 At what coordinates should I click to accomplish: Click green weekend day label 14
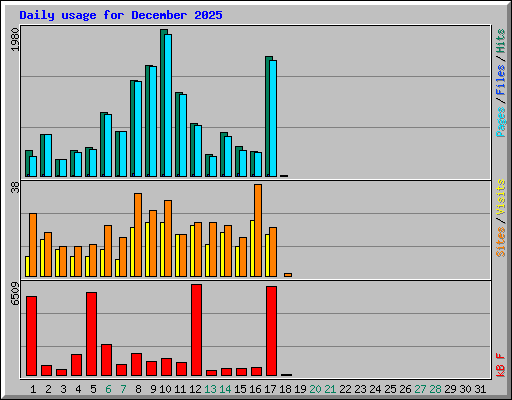225,389
